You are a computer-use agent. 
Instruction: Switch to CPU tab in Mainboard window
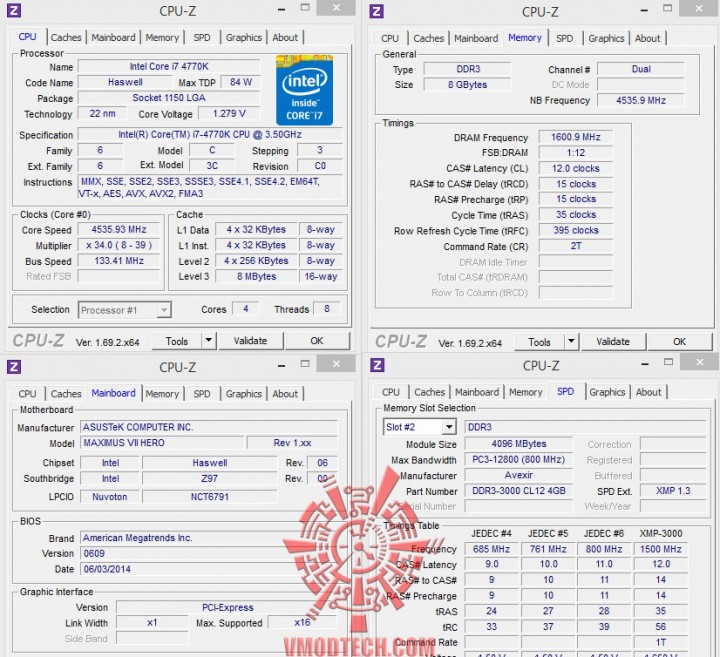[x=27, y=394]
